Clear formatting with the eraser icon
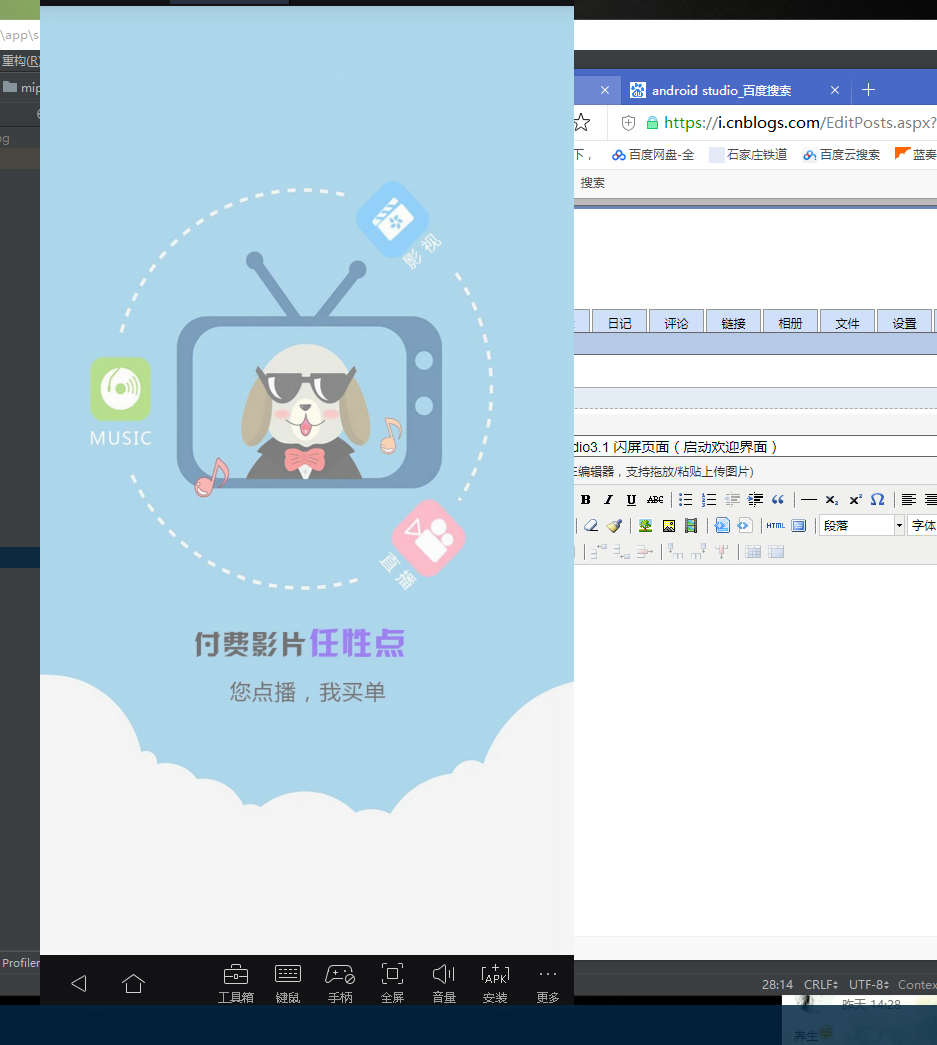The width and height of the screenshot is (937, 1045). click(x=589, y=525)
